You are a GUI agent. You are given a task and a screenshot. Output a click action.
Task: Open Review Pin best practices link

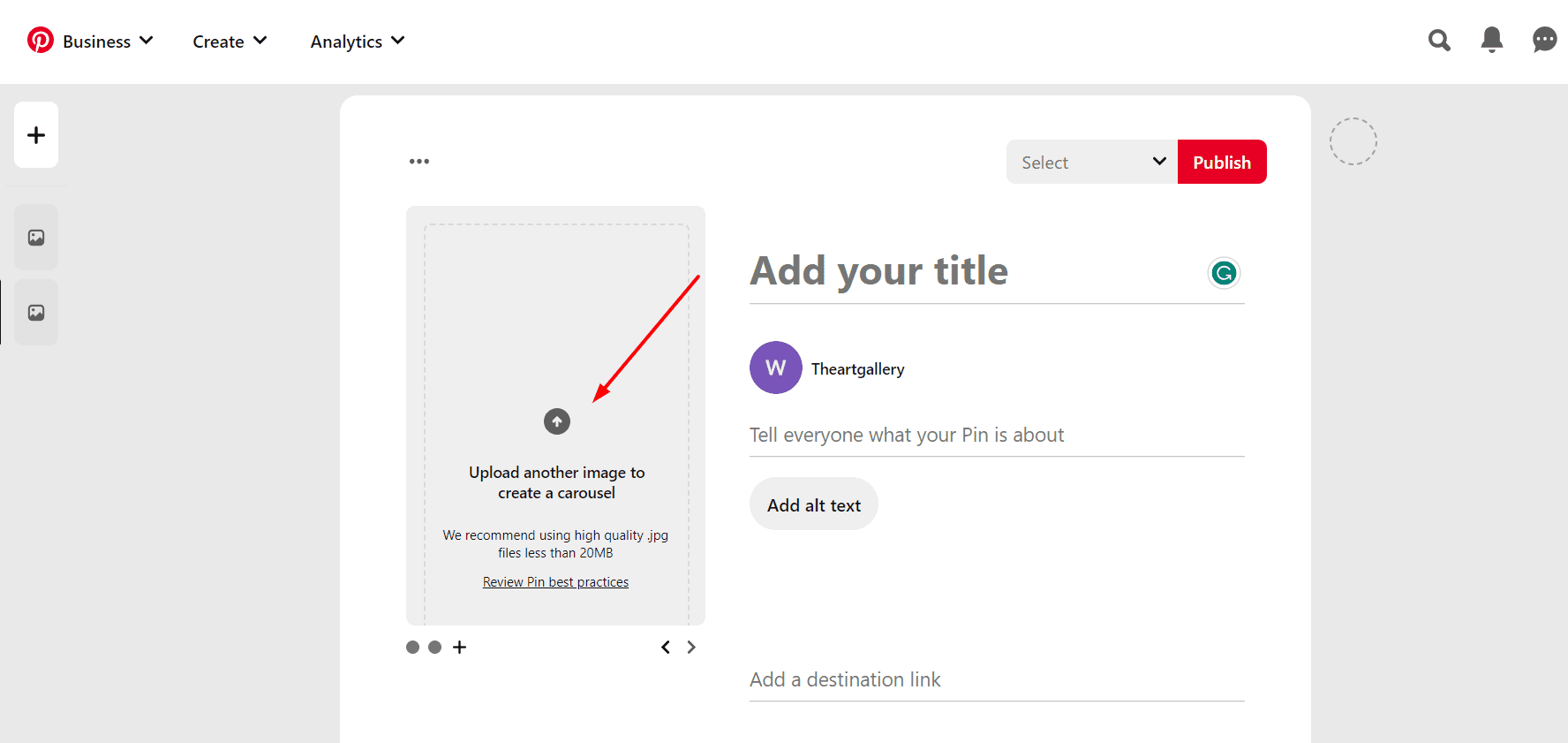(x=555, y=582)
